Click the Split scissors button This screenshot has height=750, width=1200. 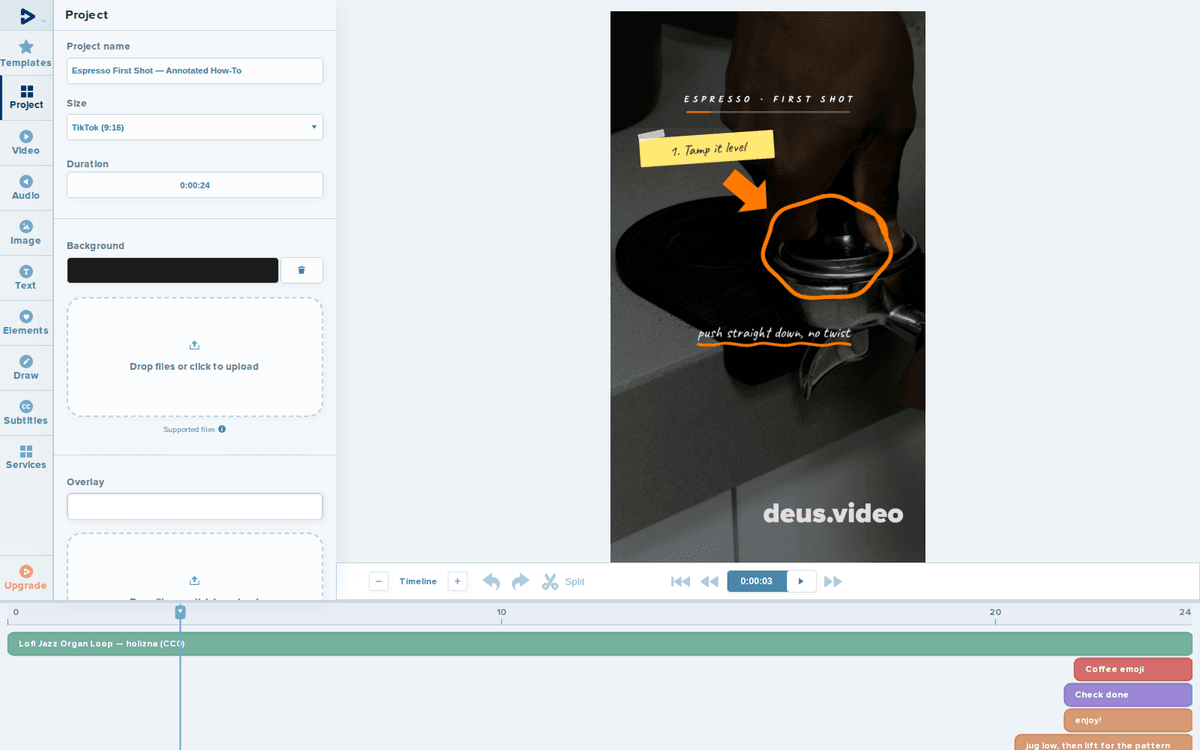click(563, 581)
